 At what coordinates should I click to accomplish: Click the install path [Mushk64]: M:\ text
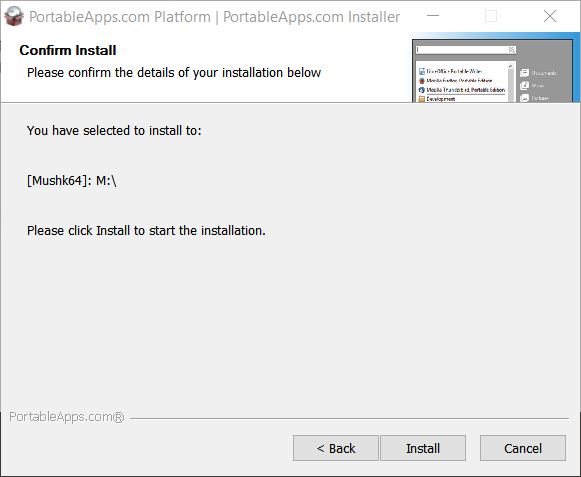tap(72, 181)
